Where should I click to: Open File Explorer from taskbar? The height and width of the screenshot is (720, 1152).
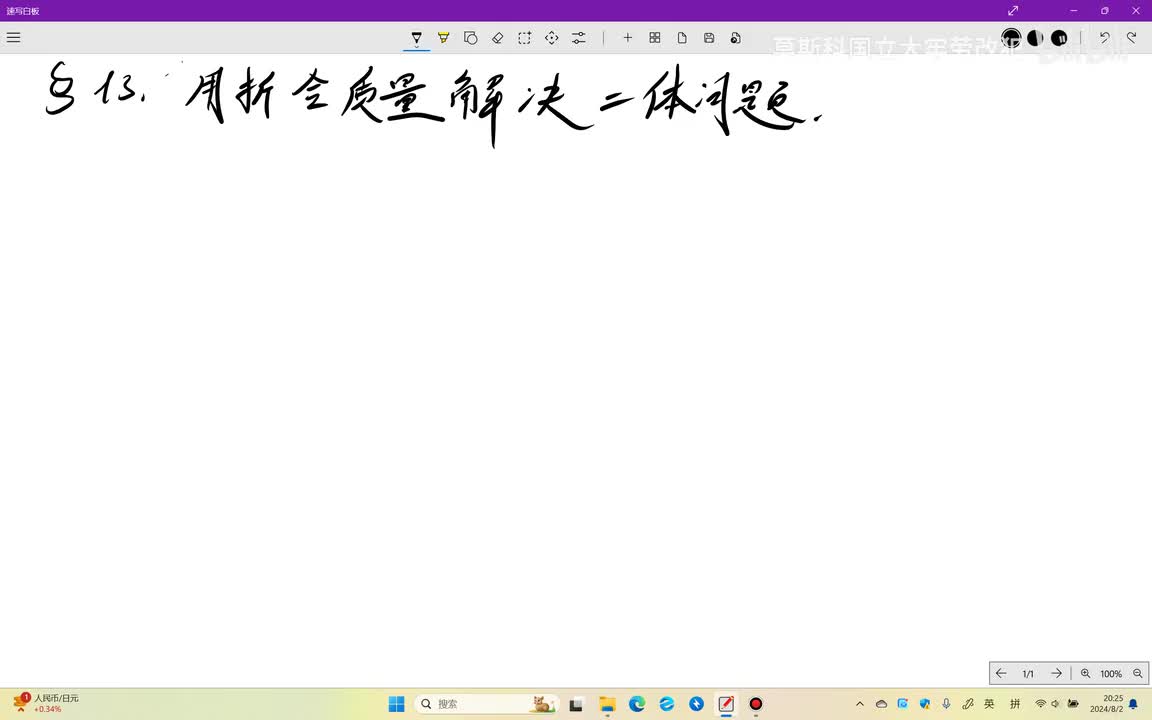click(607, 704)
